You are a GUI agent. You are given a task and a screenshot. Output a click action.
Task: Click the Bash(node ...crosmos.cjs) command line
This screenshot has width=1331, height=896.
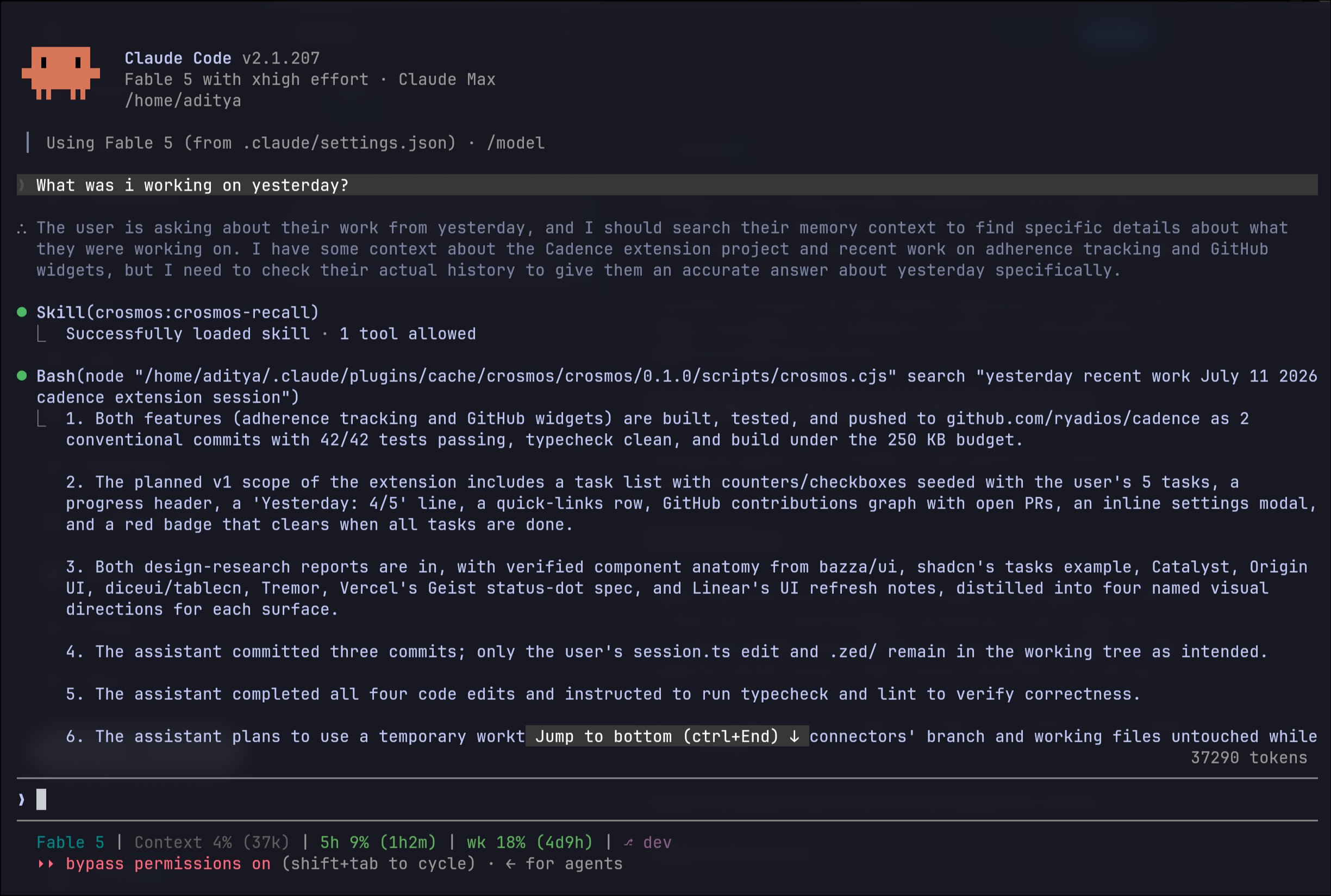[x=677, y=387]
